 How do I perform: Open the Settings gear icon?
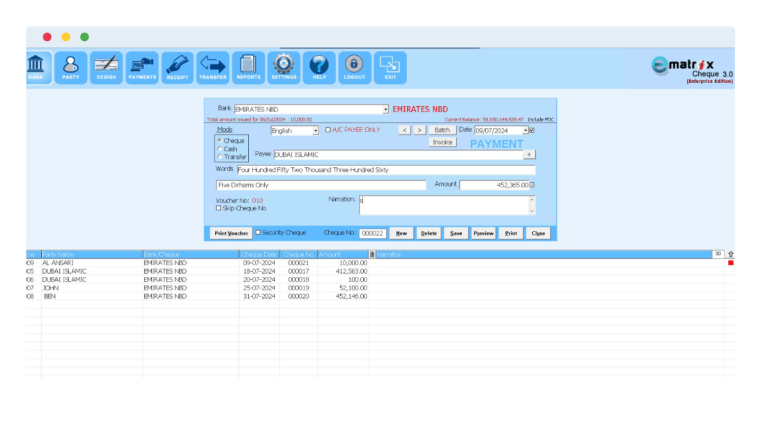coord(284,66)
